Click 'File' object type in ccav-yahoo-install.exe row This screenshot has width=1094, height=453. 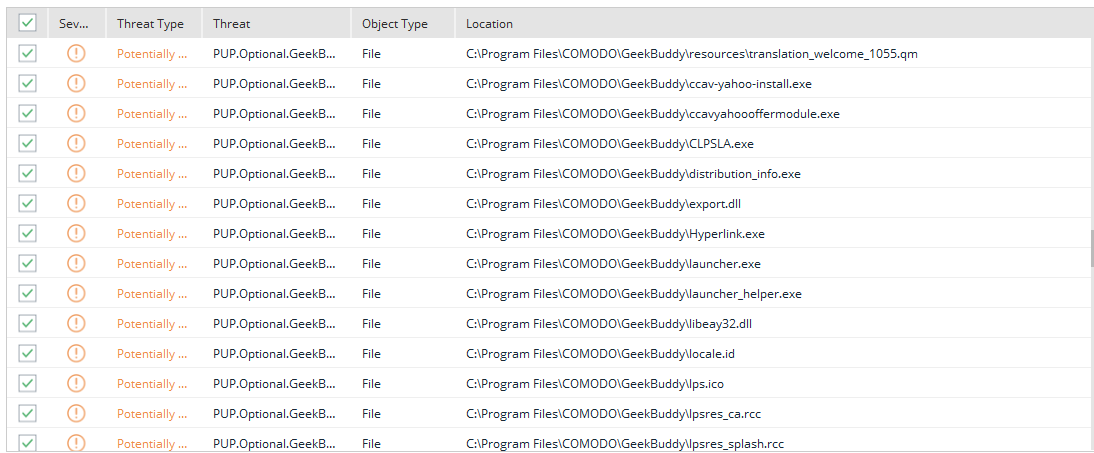(x=371, y=84)
